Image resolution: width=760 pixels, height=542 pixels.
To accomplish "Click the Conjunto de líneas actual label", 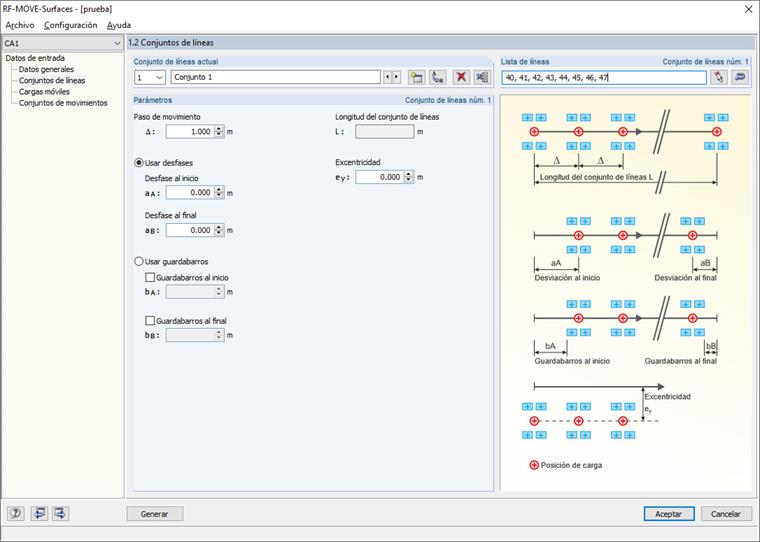I will [176, 62].
